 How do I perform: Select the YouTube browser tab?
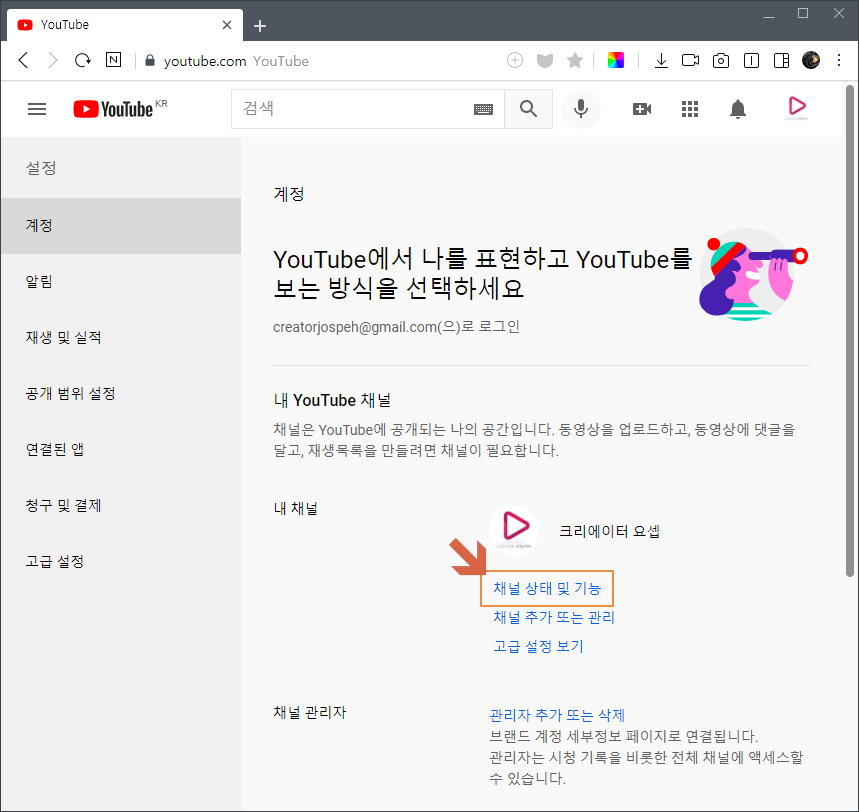click(125, 25)
